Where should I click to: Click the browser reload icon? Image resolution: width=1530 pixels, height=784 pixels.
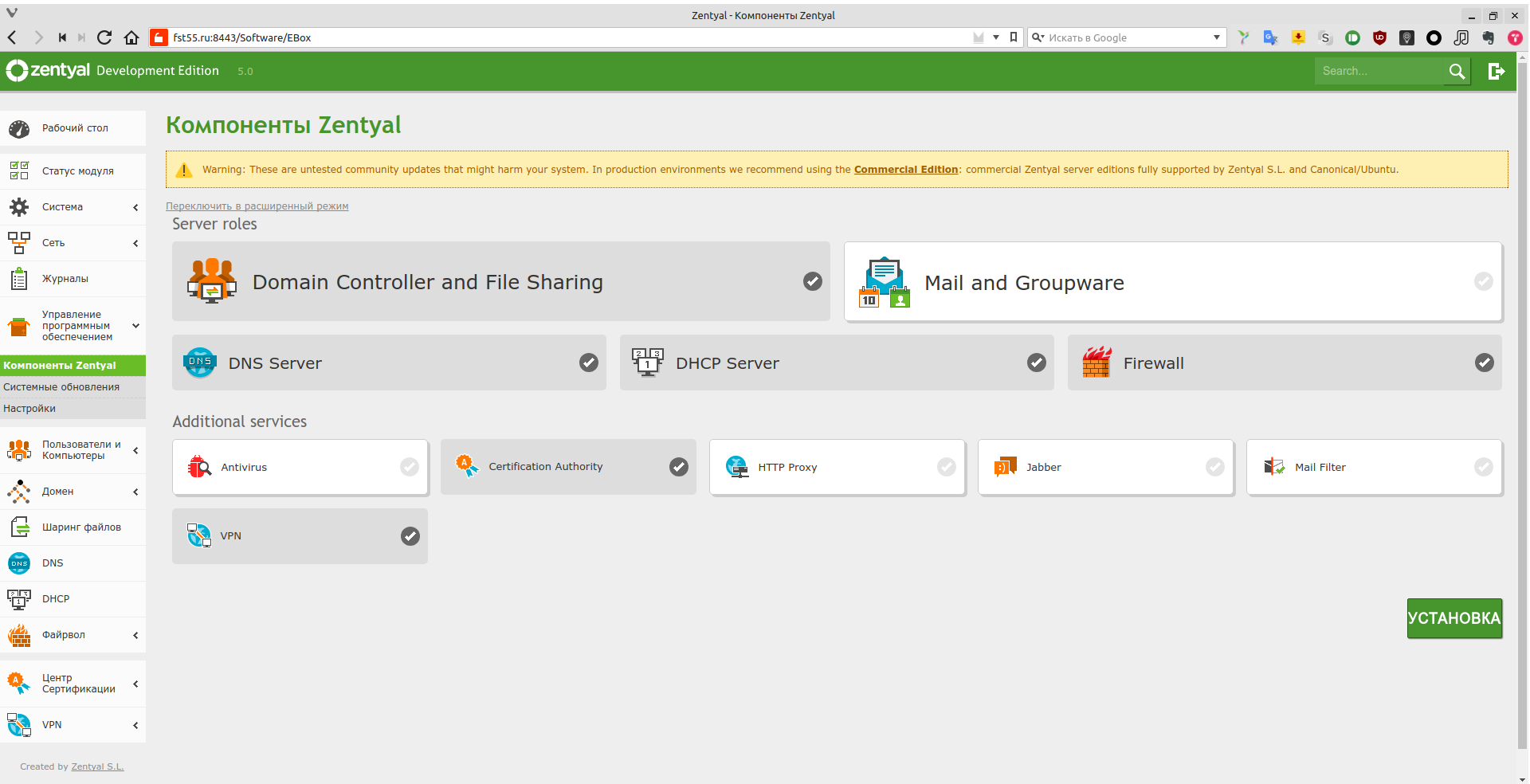(x=104, y=37)
